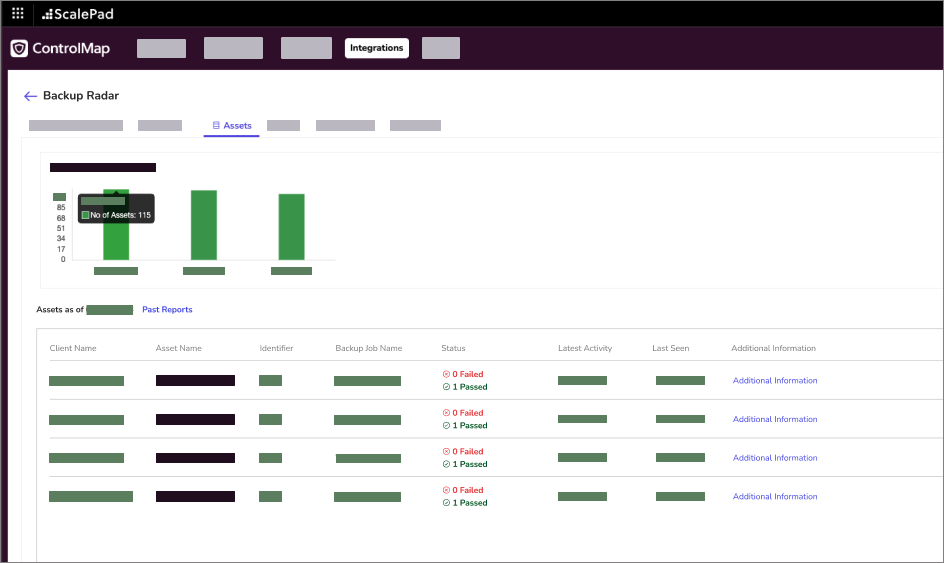Click the Backup Job Name column header
Image resolution: width=944 pixels, height=563 pixels.
coord(368,348)
